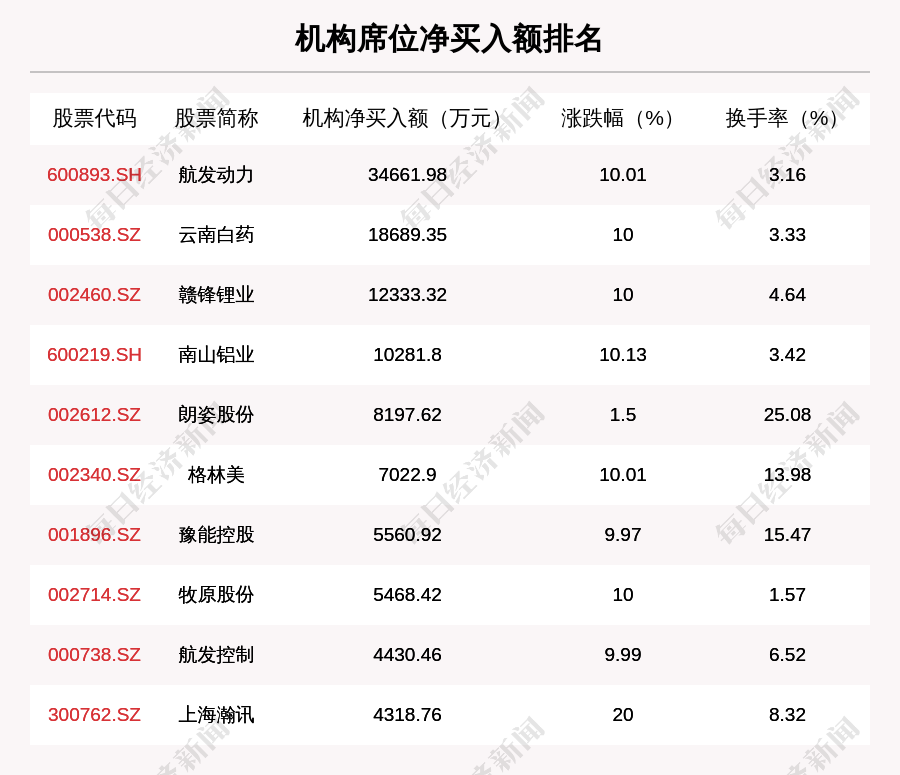Click the stock name 云南白药
This screenshot has height=775, width=900.
coord(216,235)
